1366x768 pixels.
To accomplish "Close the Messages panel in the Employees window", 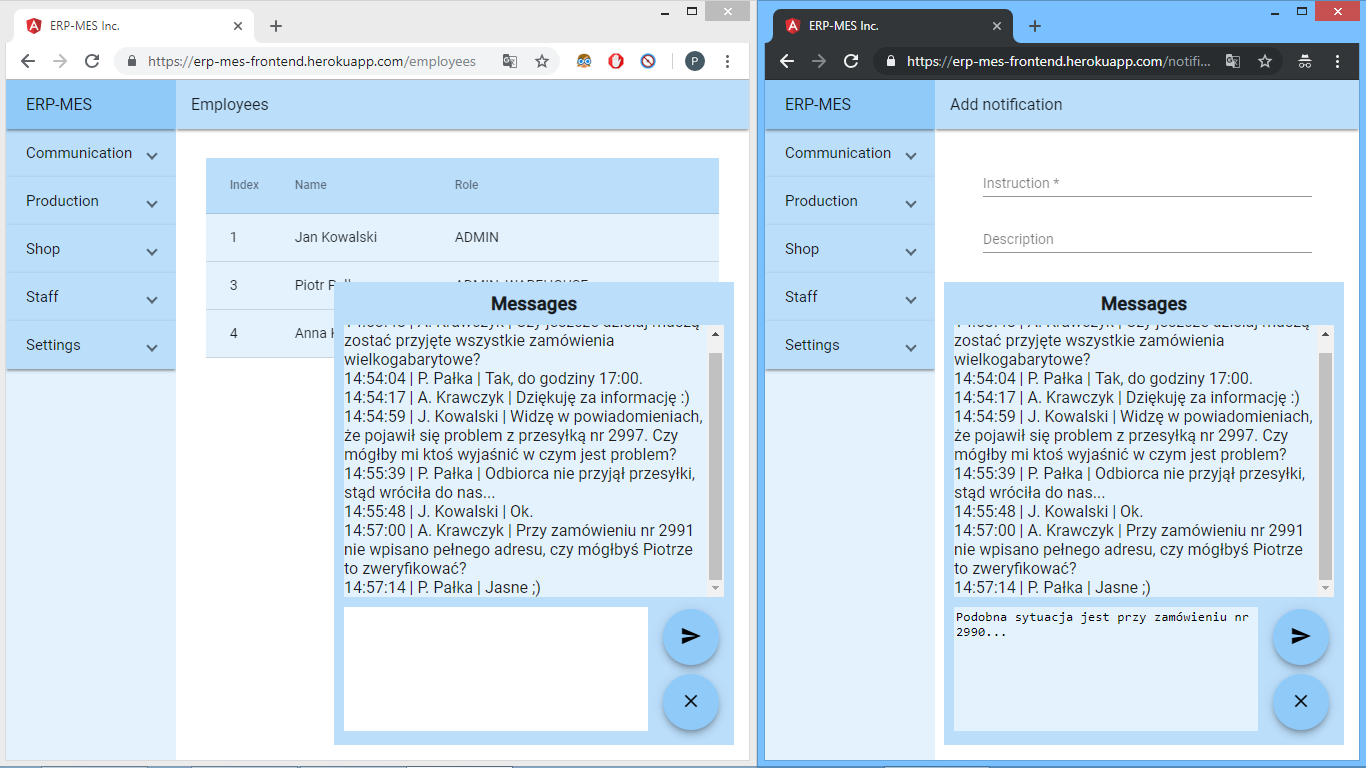I will (x=691, y=702).
